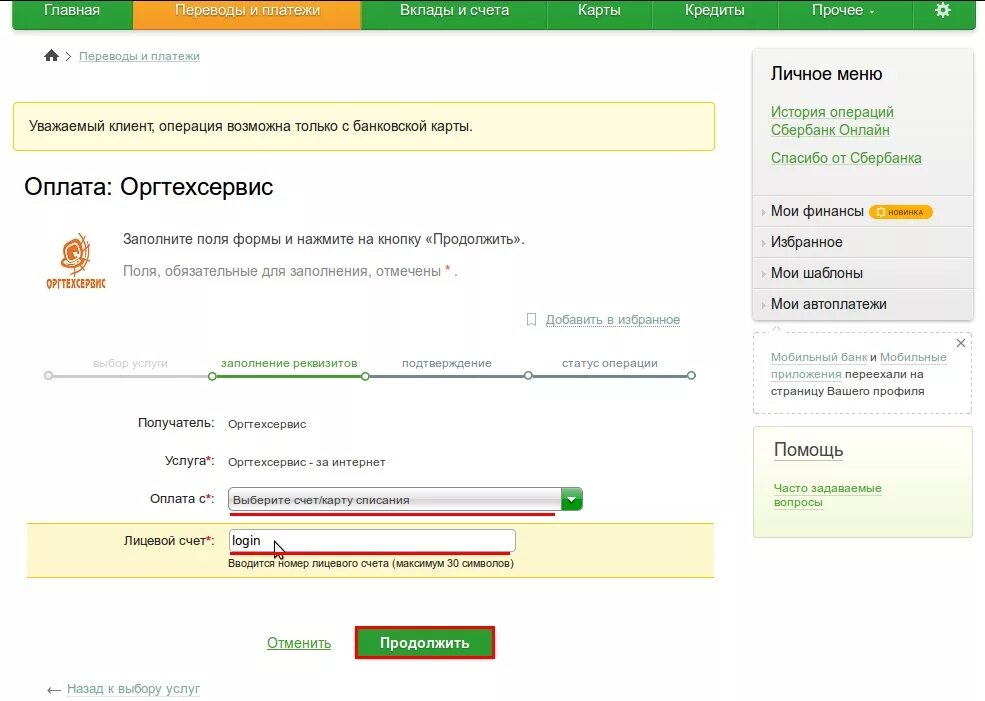
Task: Click the Оргтехсервис logo image
Action: tap(76, 261)
